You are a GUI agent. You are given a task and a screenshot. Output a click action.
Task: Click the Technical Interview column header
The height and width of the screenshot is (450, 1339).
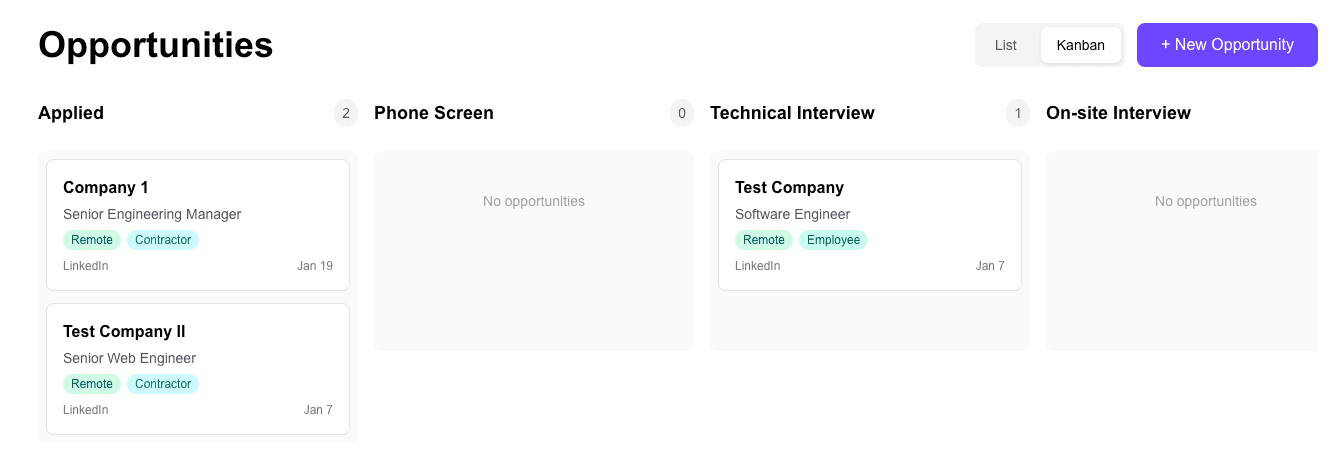792,113
